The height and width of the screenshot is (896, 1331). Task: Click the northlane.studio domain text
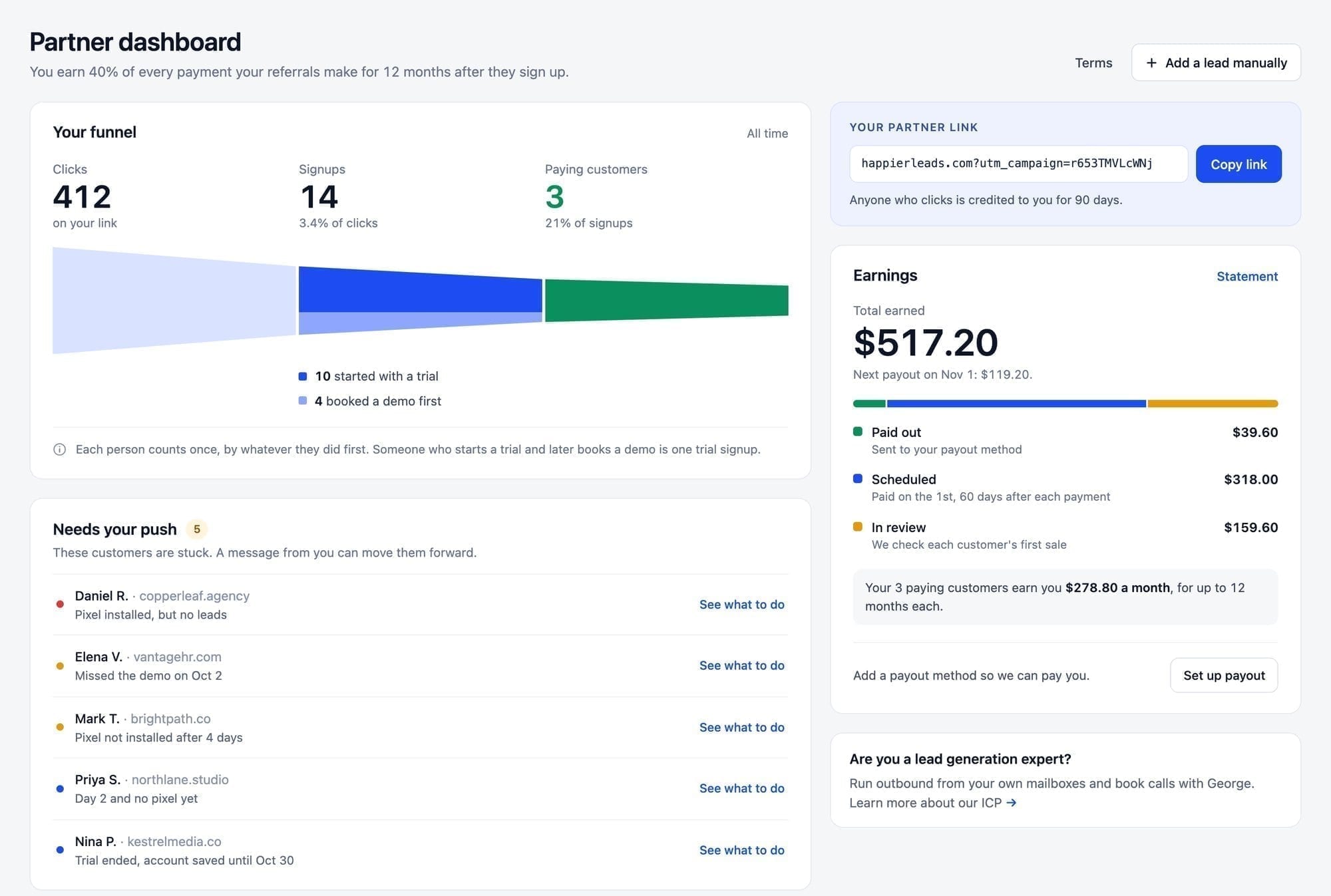pyautogui.click(x=180, y=780)
